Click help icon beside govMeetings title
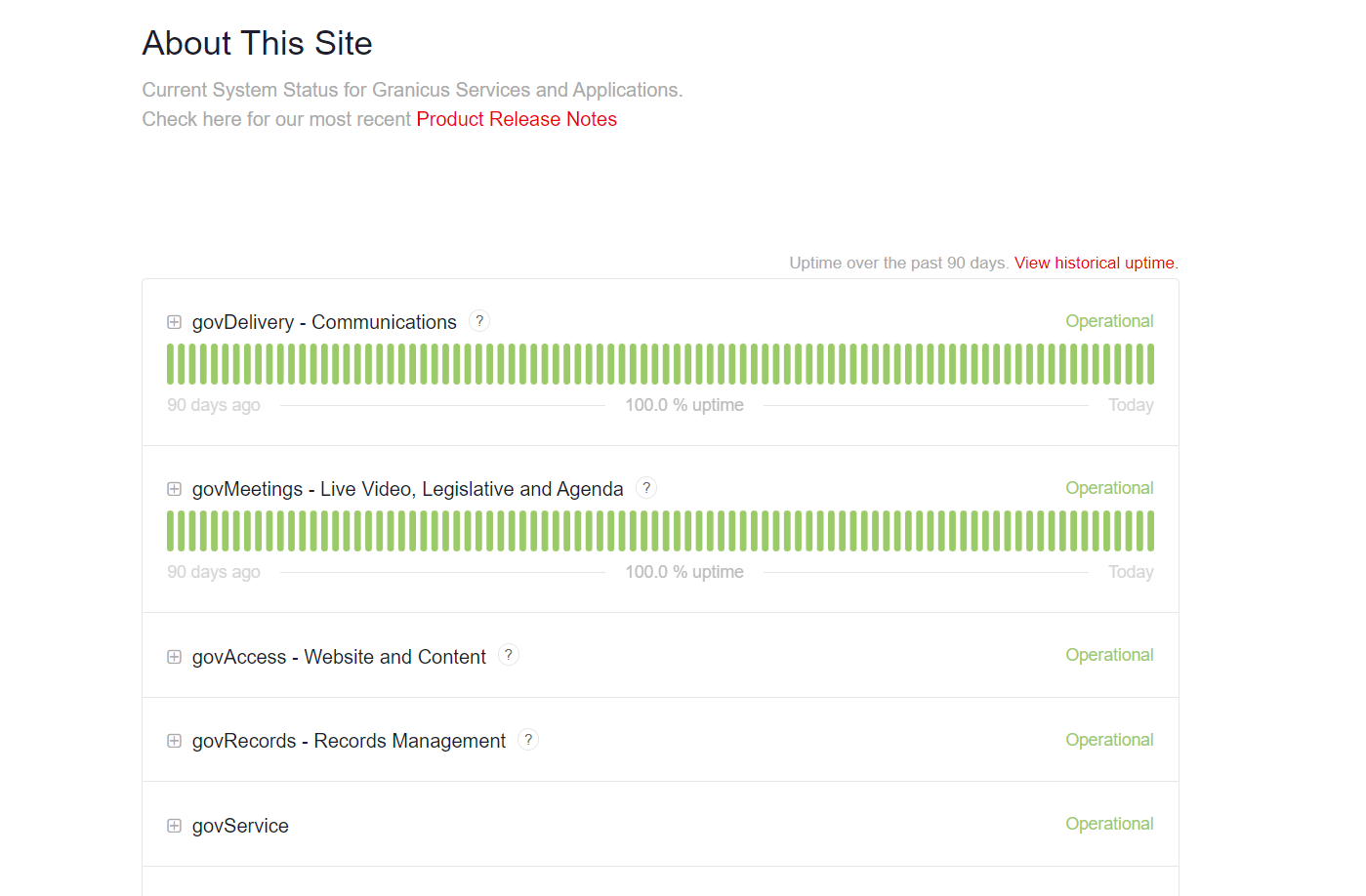This screenshot has width=1366, height=896. (x=646, y=488)
